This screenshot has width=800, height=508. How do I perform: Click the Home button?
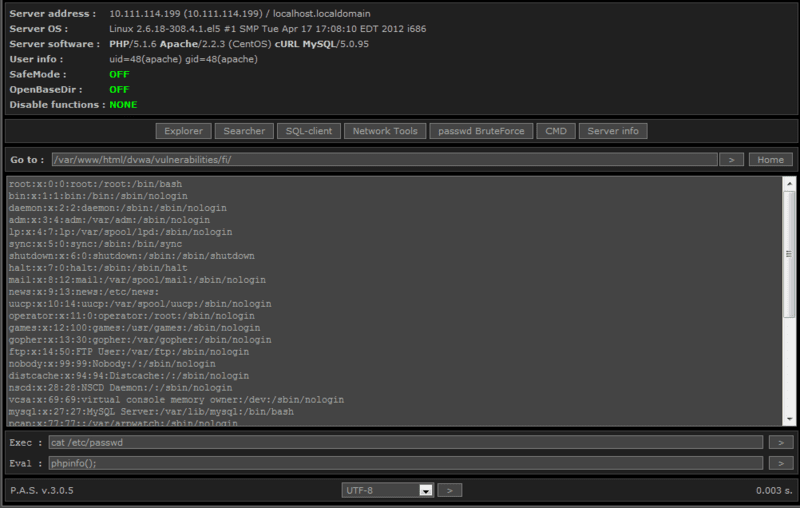[x=770, y=159]
